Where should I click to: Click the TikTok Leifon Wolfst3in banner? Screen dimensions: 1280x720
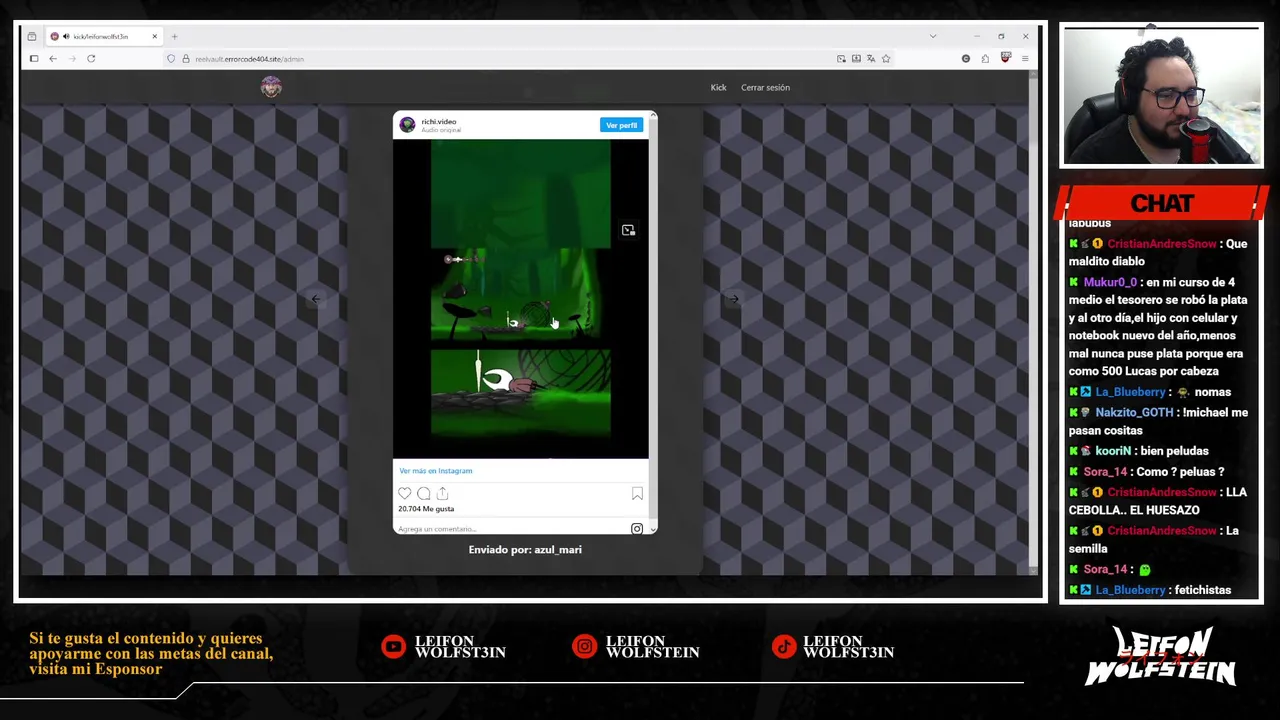(x=833, y=647)
